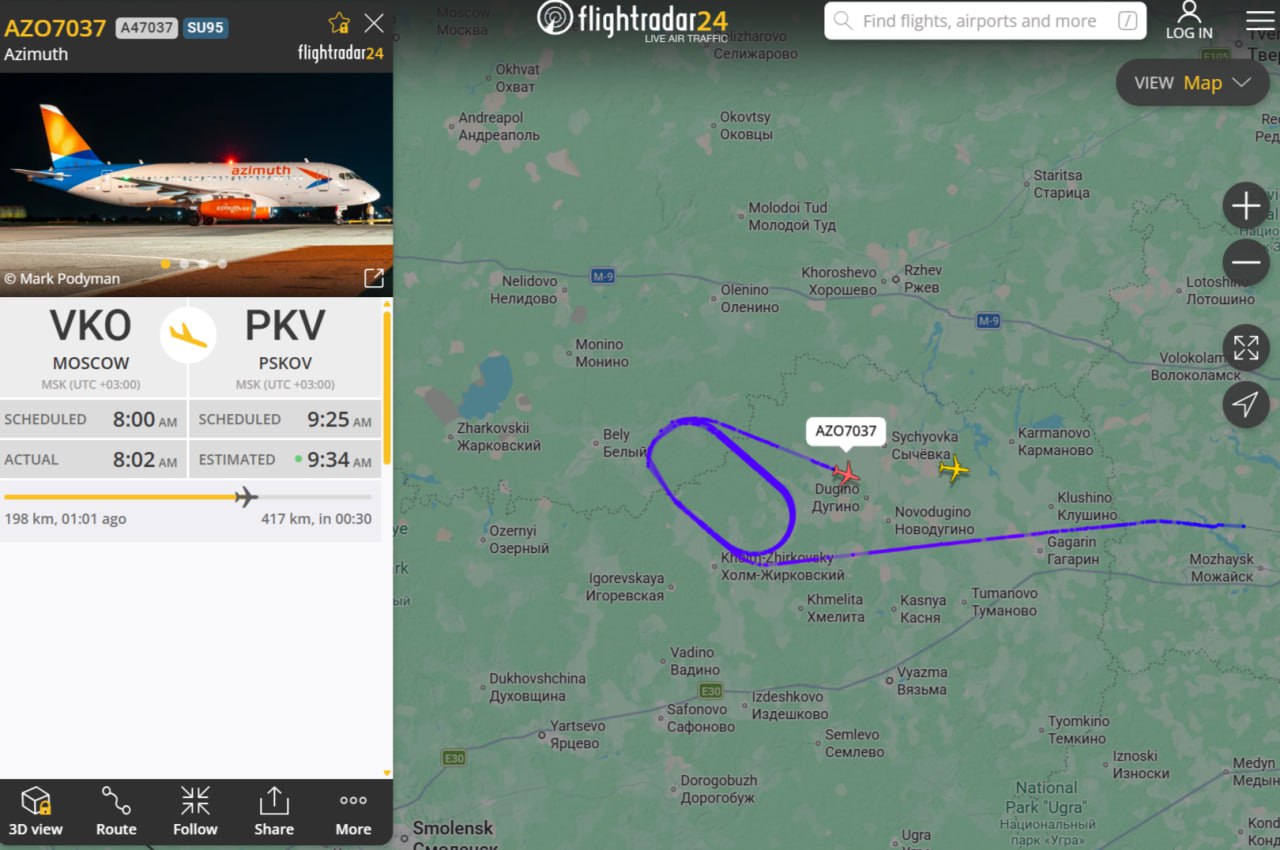Select the second photo carousel dot
Viewport: 1280px width, 850px height.
pos(184,264)
